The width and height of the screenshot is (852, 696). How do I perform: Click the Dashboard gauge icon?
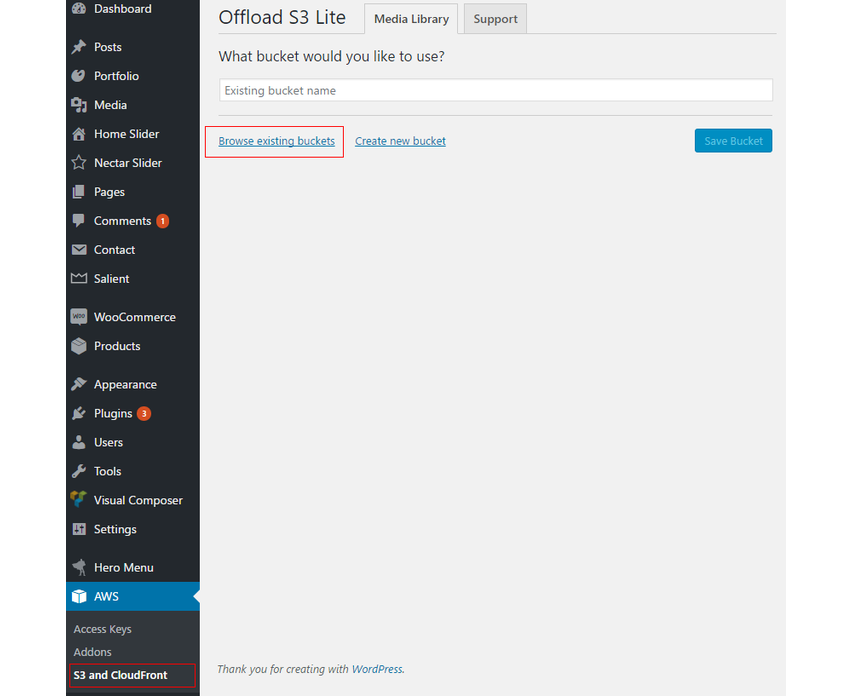point(79,8)
